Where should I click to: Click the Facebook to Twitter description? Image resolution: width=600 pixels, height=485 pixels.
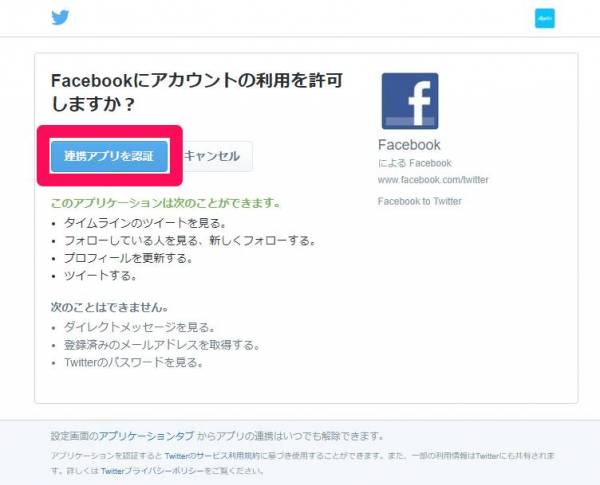(419, 201)
